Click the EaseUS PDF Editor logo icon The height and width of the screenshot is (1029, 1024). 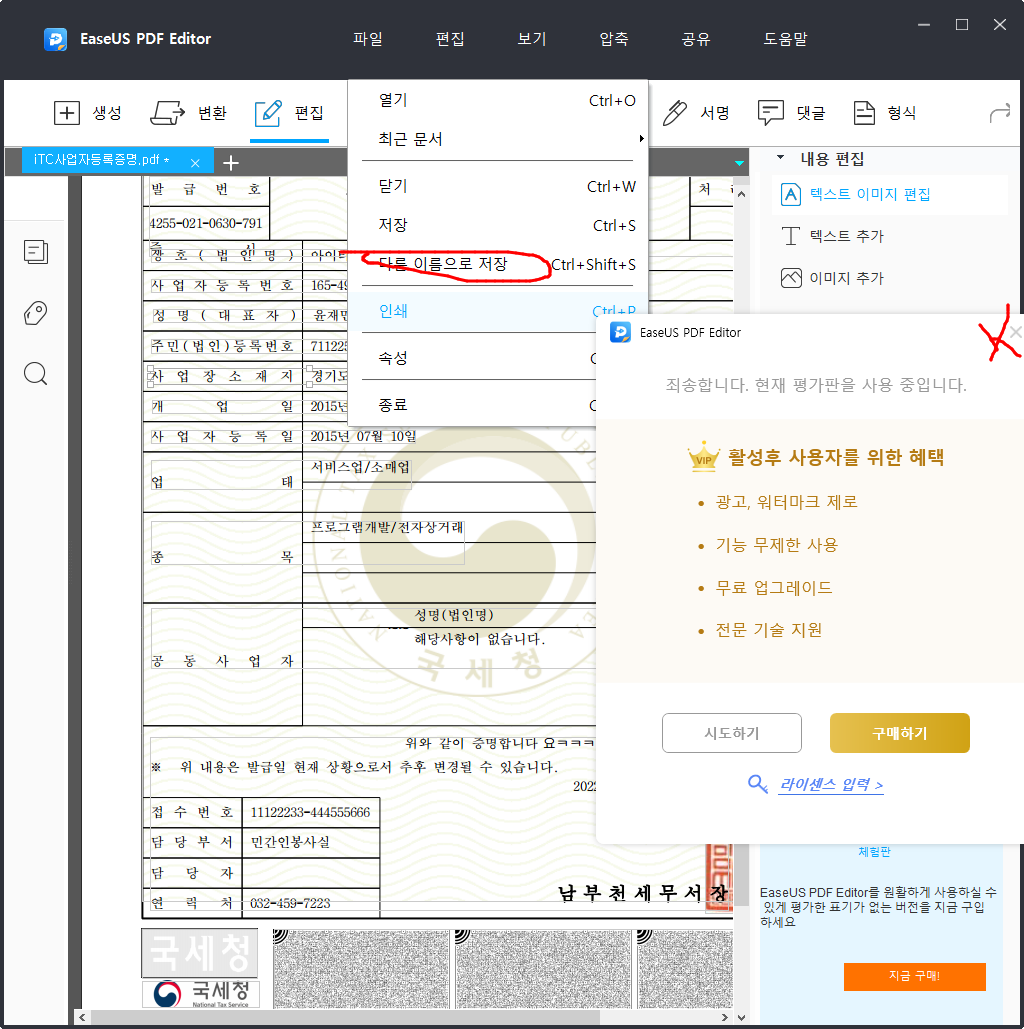55,39
